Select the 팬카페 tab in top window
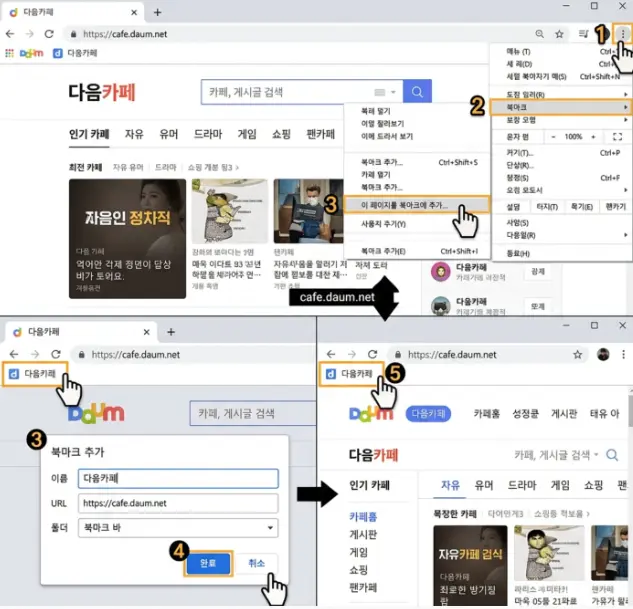 (x=321, y=134)
